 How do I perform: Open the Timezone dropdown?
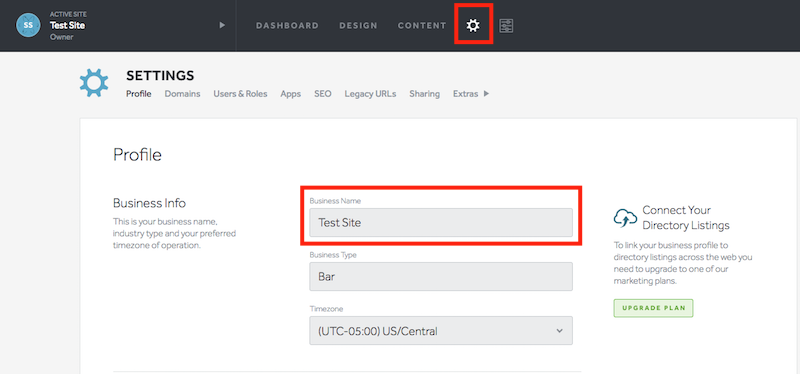pyautogui.click(x=441, y=331)
